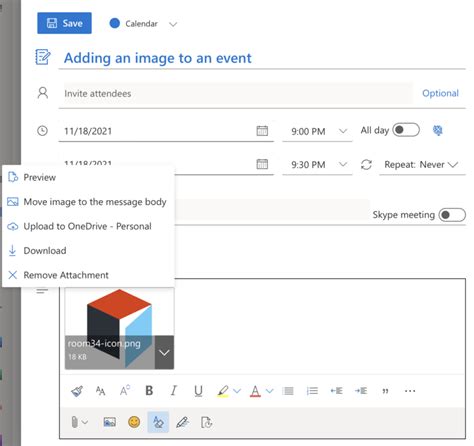The image size is (474, 446).
Task: Click the superscript A icon
Action: (125, 390)
